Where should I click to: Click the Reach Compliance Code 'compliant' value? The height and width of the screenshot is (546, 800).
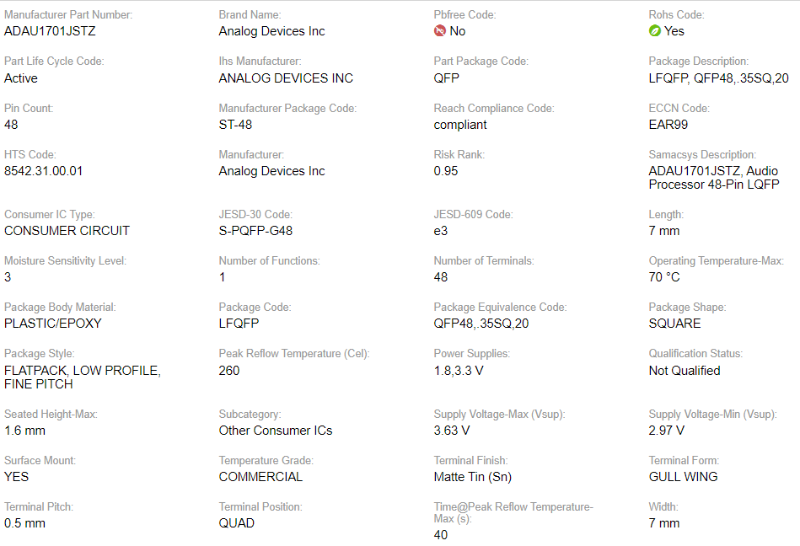pos(460,125)
